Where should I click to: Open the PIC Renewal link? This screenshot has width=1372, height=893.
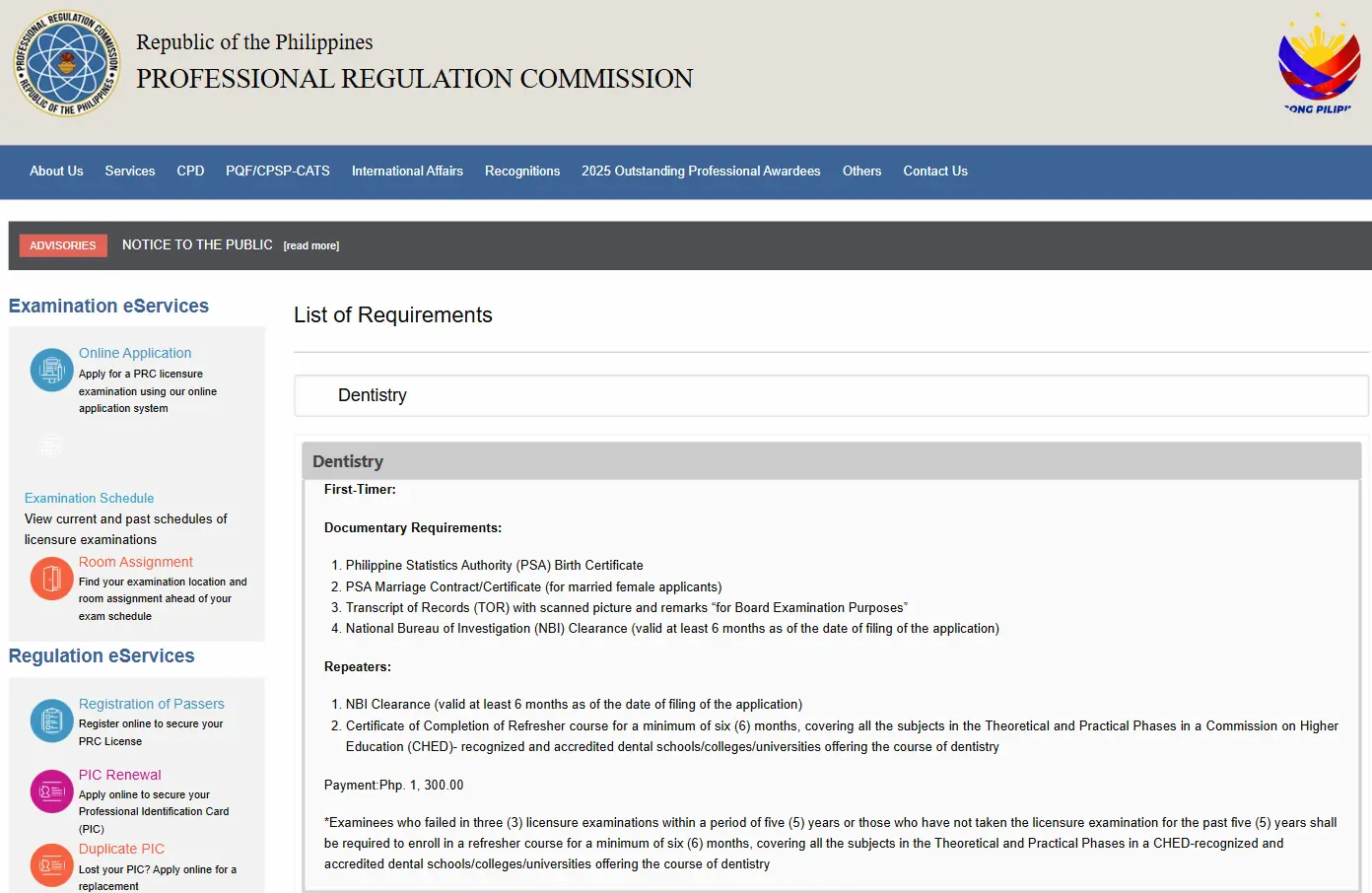(x=120, y=775)
